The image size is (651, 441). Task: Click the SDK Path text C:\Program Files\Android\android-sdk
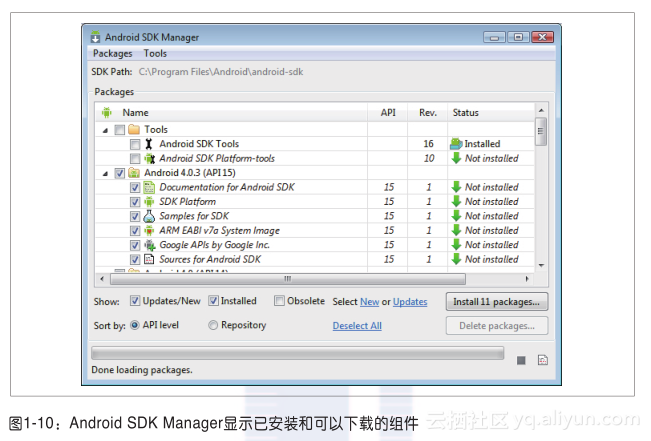(x=221, y=72)
